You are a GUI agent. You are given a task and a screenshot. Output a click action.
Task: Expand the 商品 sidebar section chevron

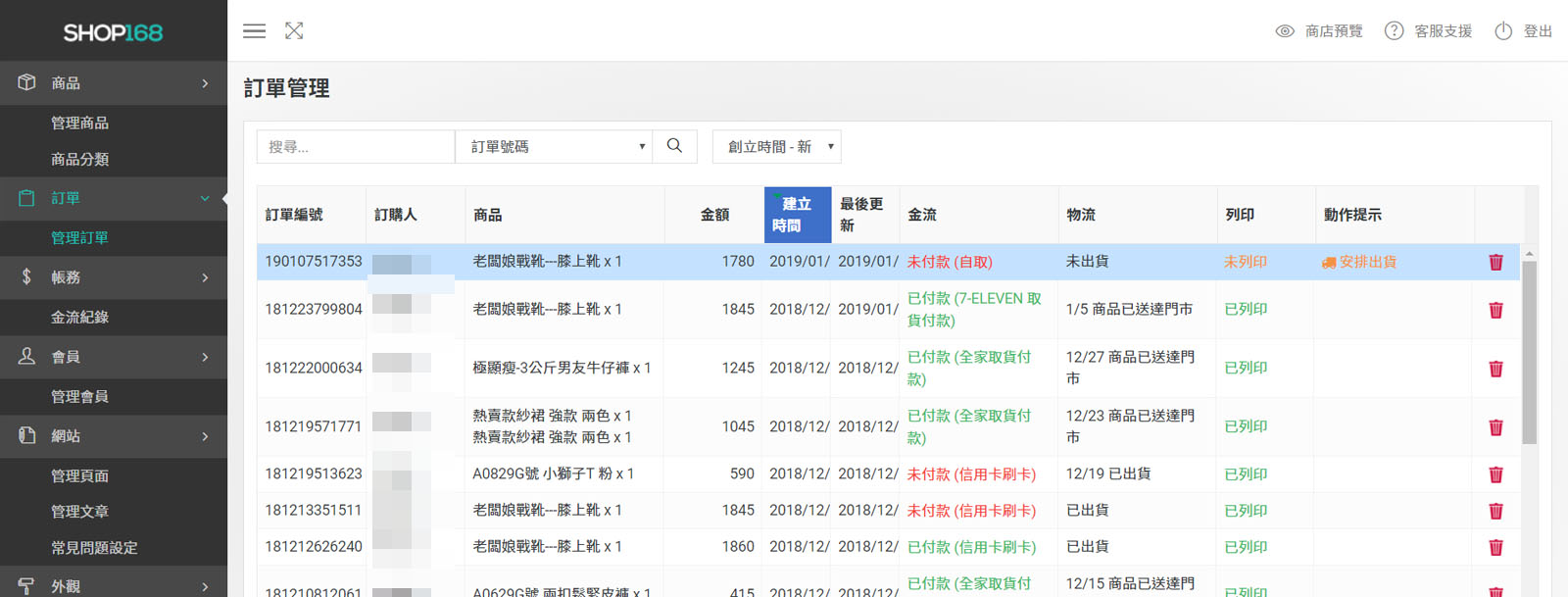click(x=205, y=83)
